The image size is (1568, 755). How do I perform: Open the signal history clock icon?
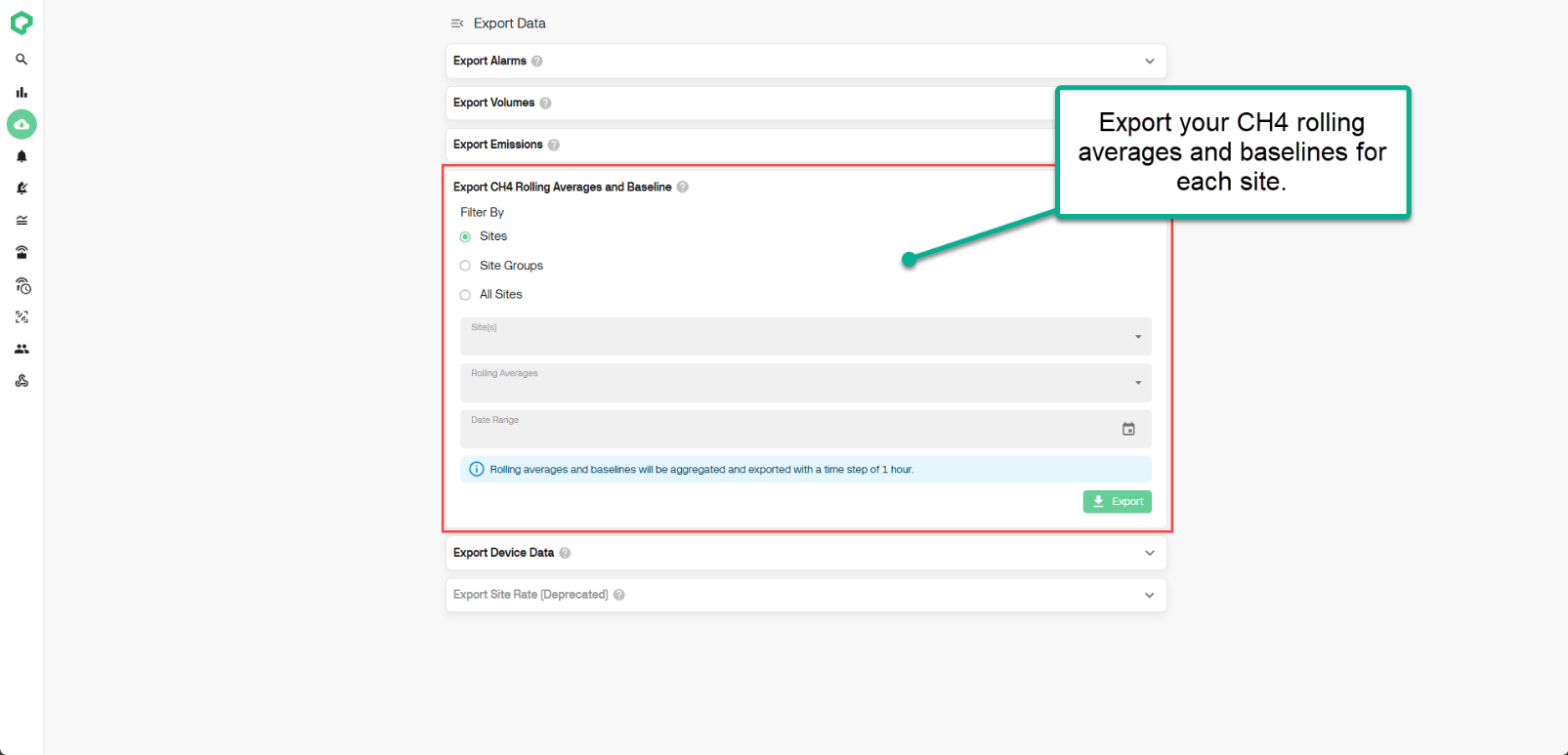(22, 285)
